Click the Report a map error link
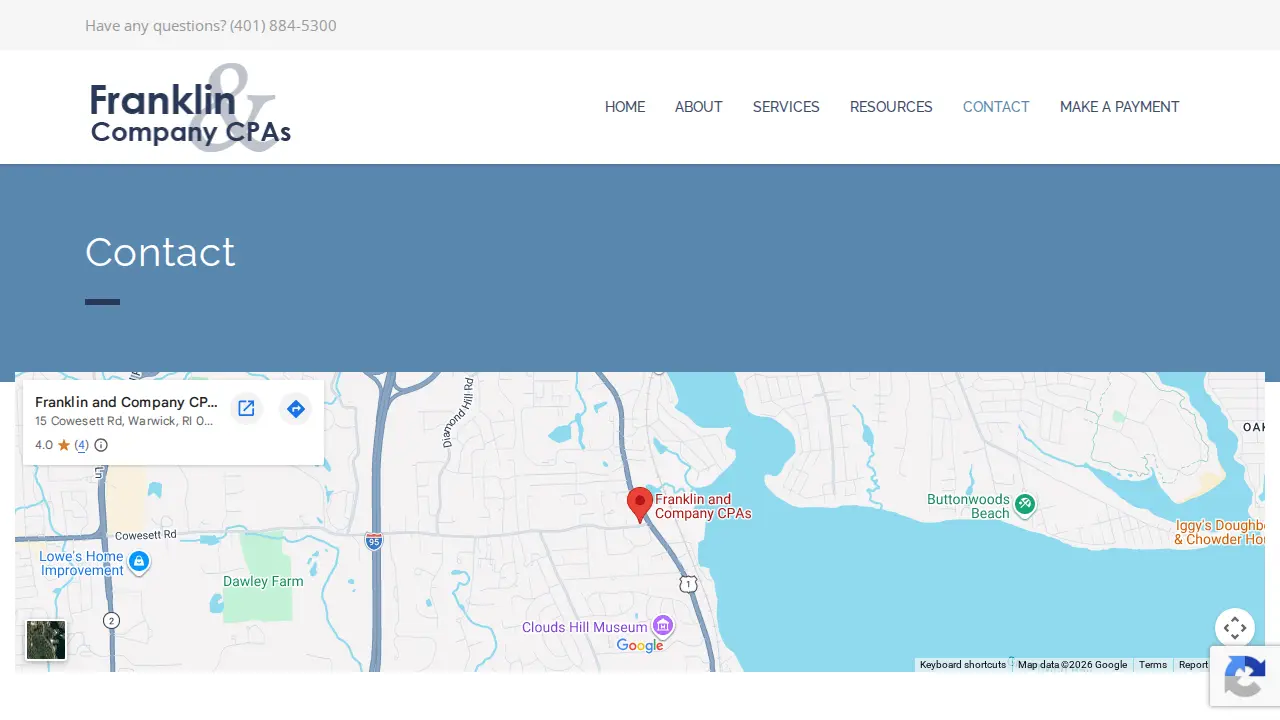 pyautogui.click(x=1193, y=665)
